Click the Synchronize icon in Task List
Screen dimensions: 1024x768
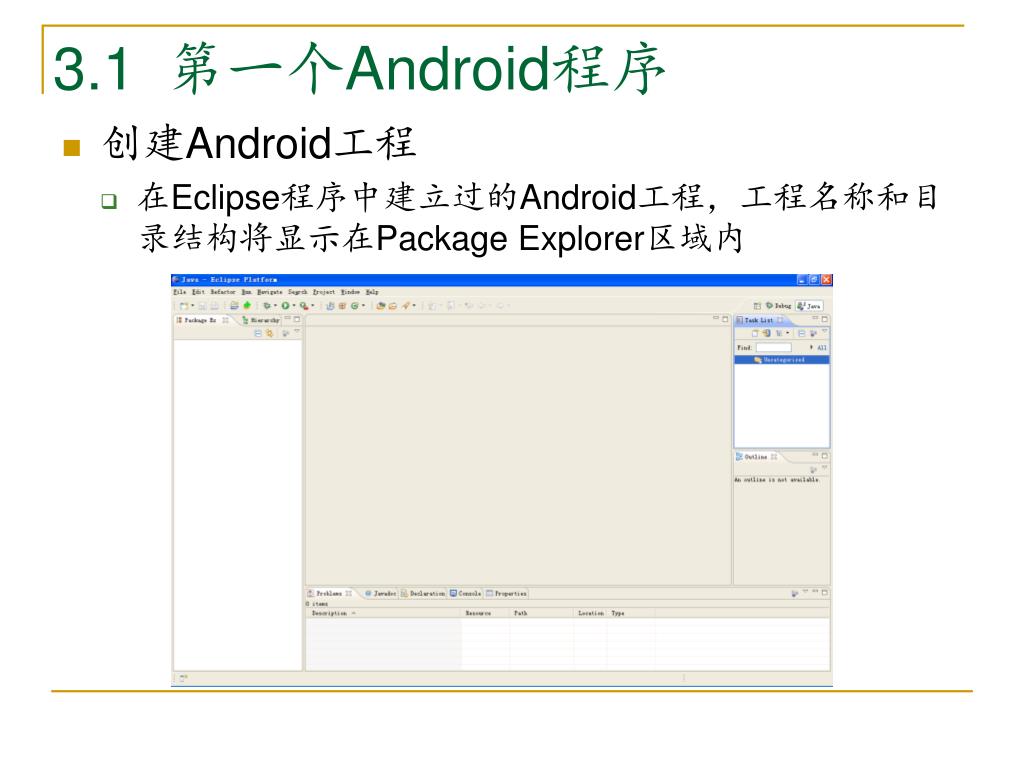767,333
